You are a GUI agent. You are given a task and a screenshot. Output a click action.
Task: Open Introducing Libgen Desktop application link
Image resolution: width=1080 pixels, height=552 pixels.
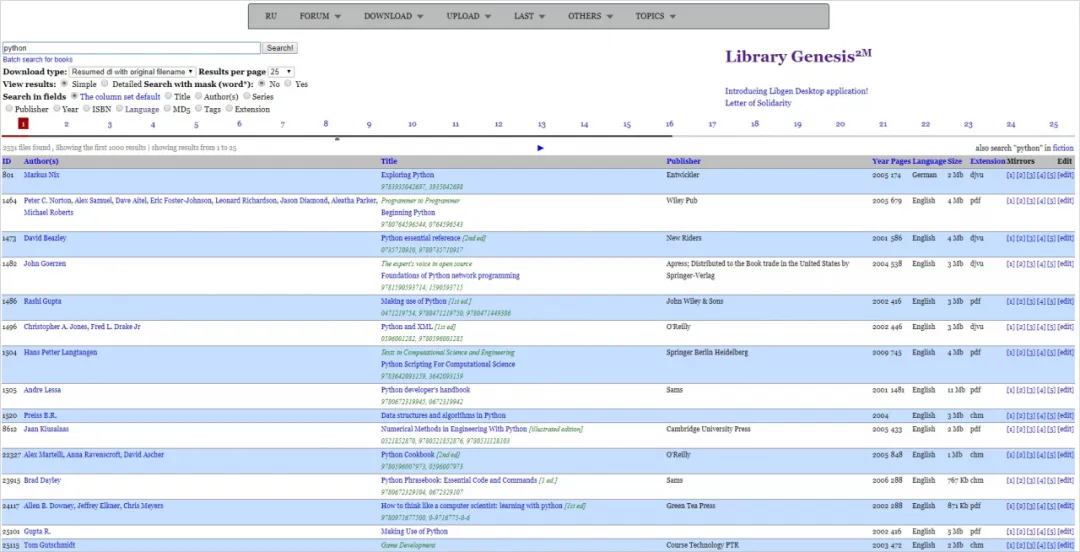(x=796, y=91)
